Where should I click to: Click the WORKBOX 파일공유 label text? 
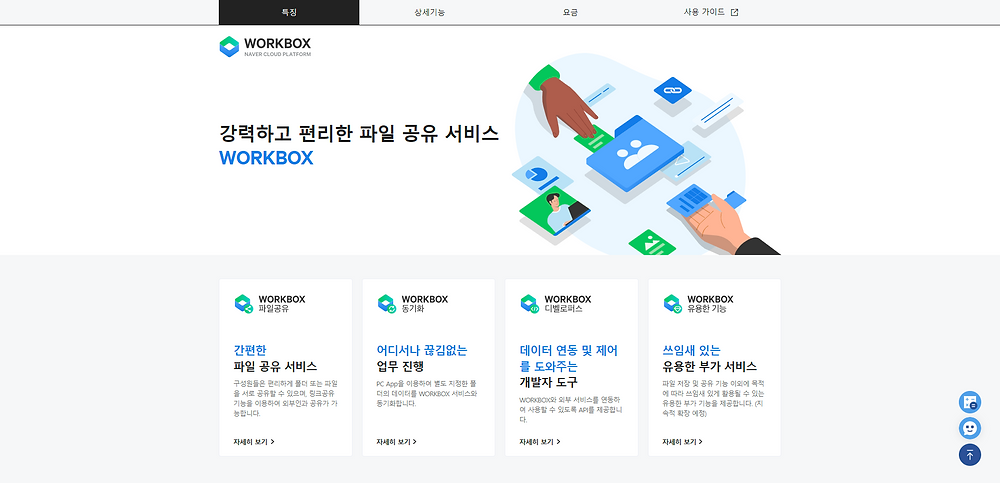pos(282,304)
